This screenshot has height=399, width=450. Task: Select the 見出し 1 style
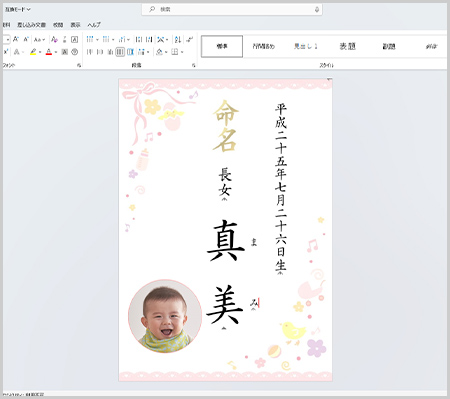click(306, 46)
